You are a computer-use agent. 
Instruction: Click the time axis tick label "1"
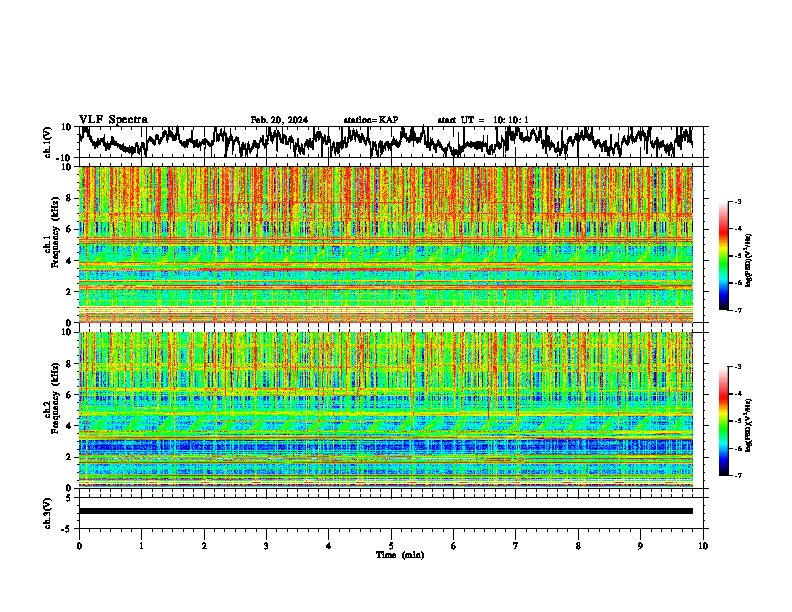click(x=141, y=546)
